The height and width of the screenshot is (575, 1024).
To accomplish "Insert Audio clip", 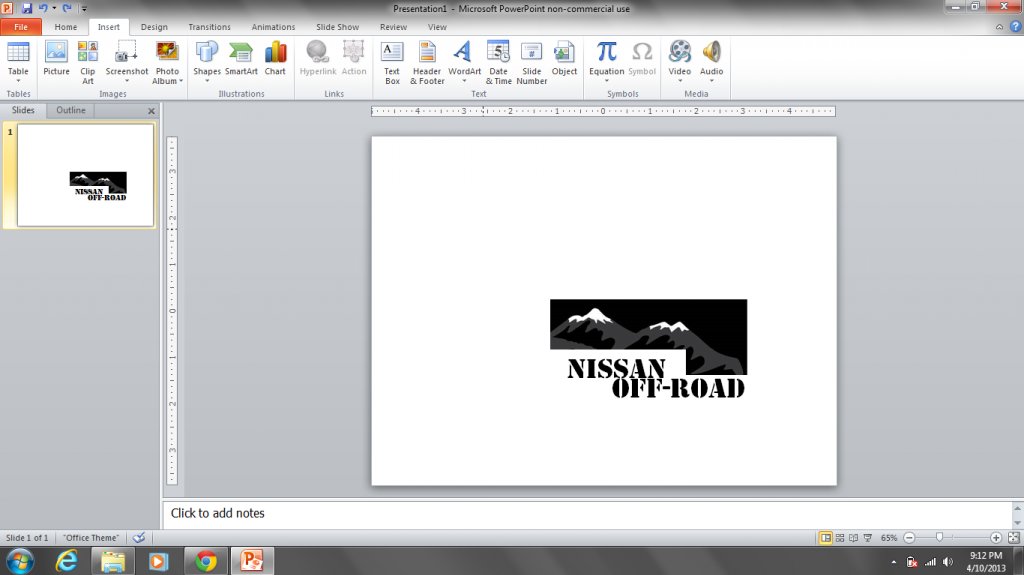I will coord(711,62).
